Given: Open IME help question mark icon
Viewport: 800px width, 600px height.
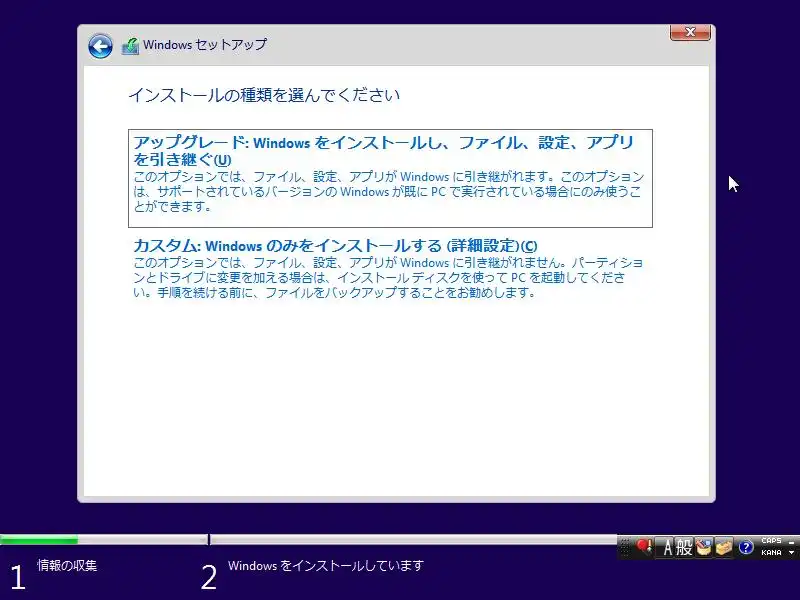Looking at the screenshot, I should click(x=745, y=548).
